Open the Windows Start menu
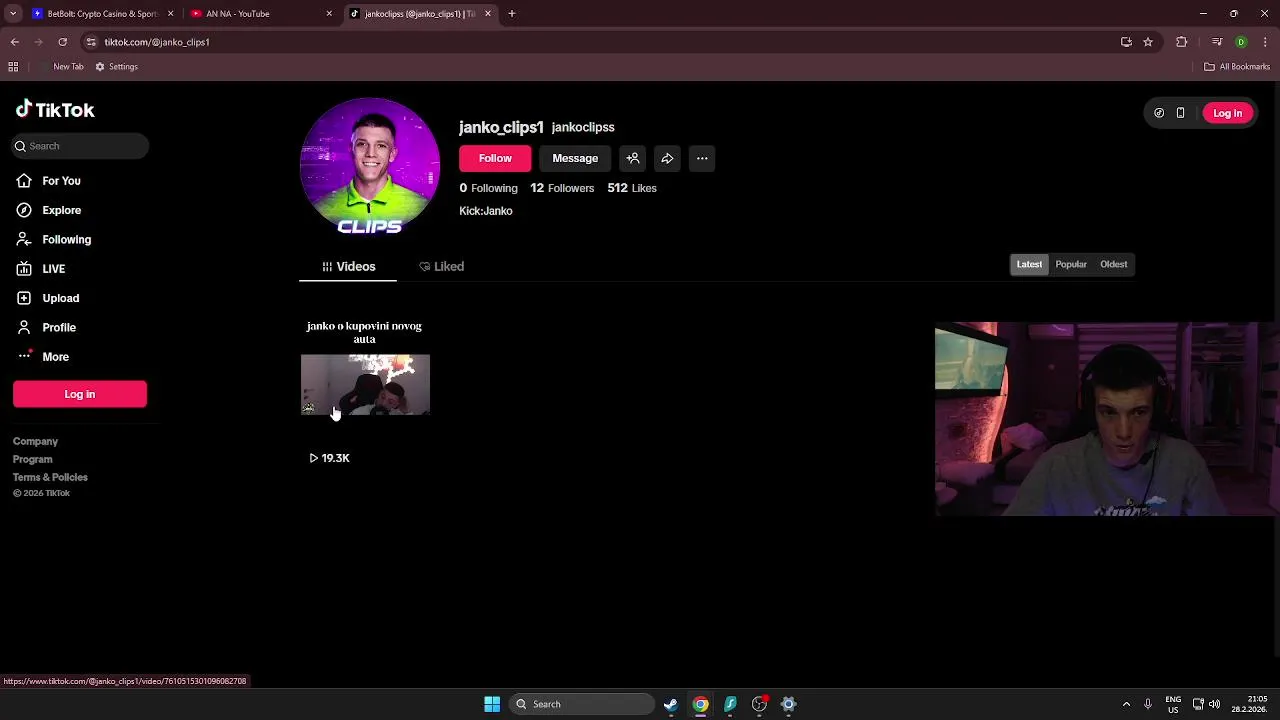 tap(492, 704)
